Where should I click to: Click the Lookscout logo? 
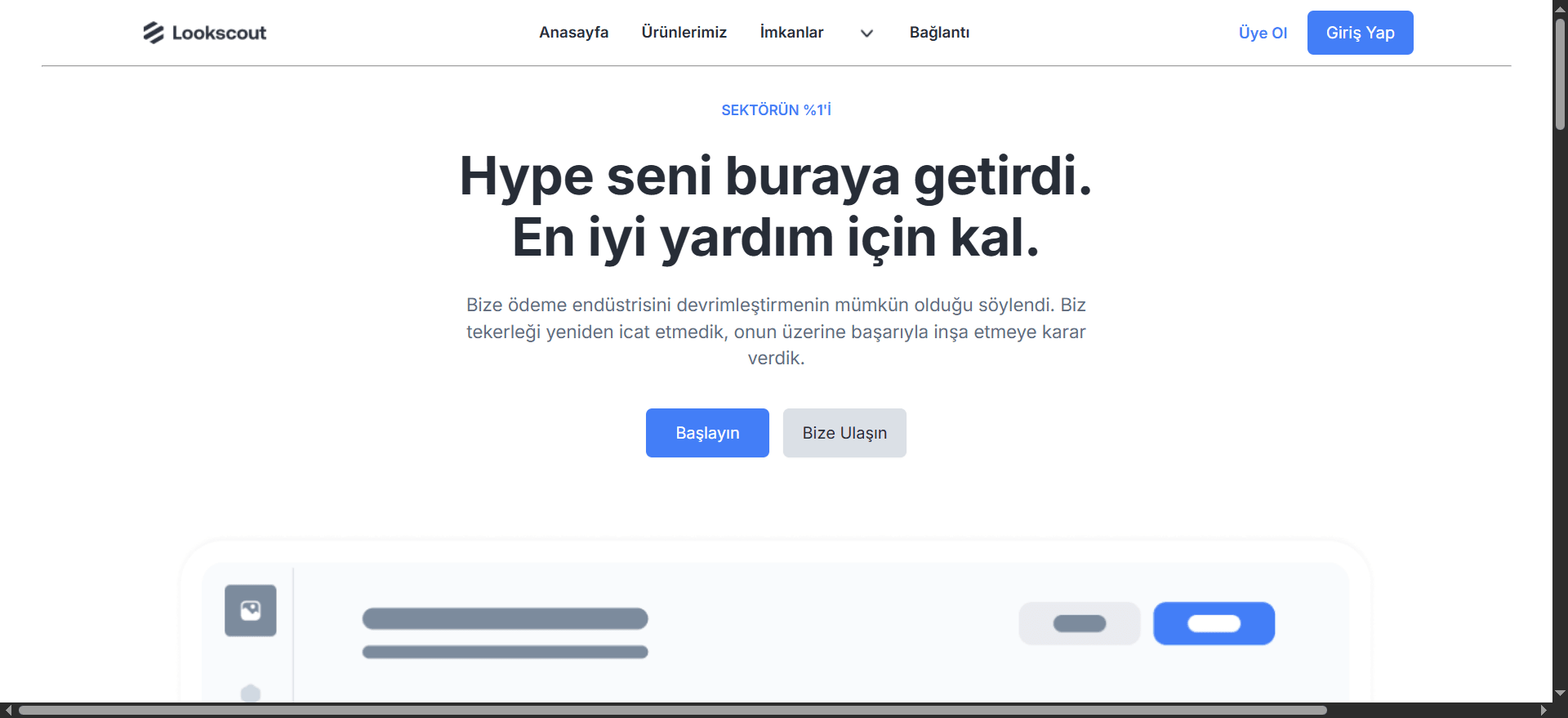(205, 33)
